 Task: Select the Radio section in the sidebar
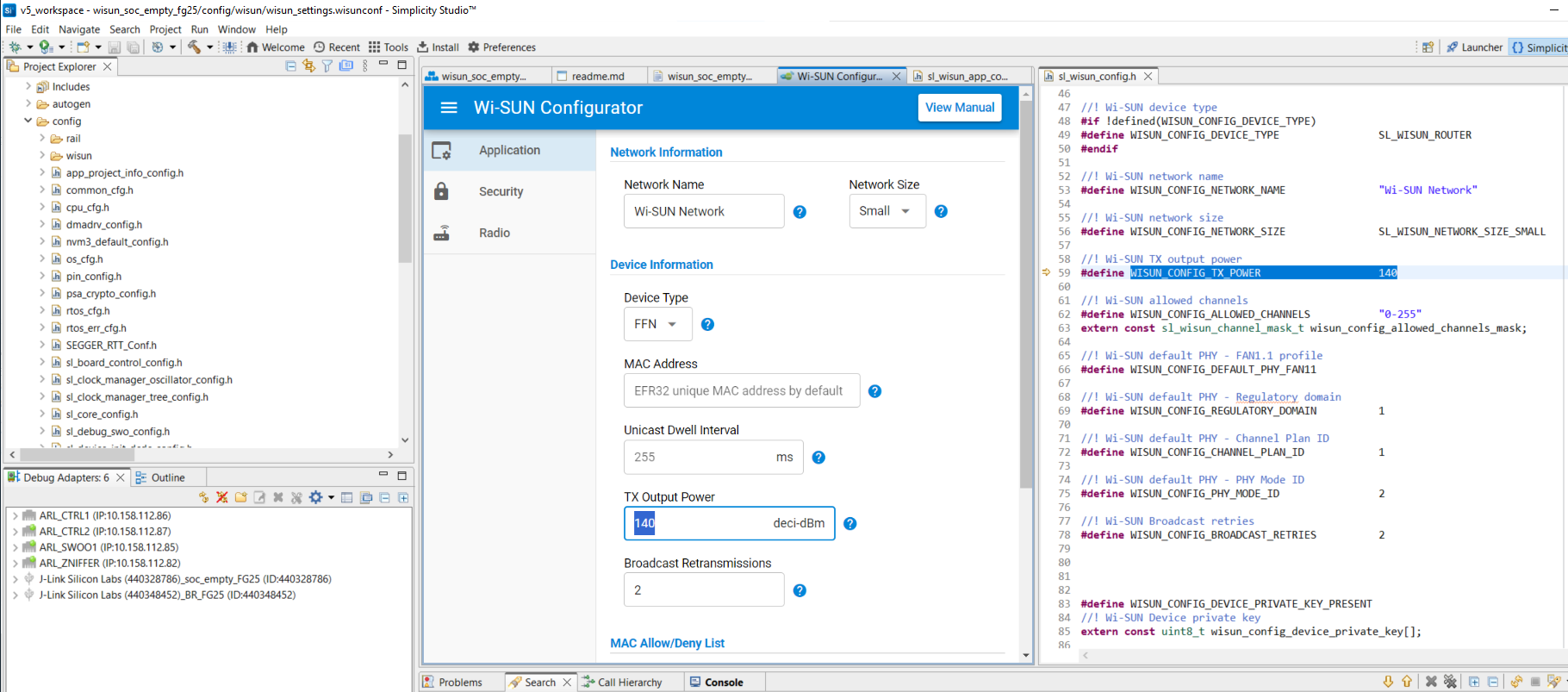coord(495,233)
